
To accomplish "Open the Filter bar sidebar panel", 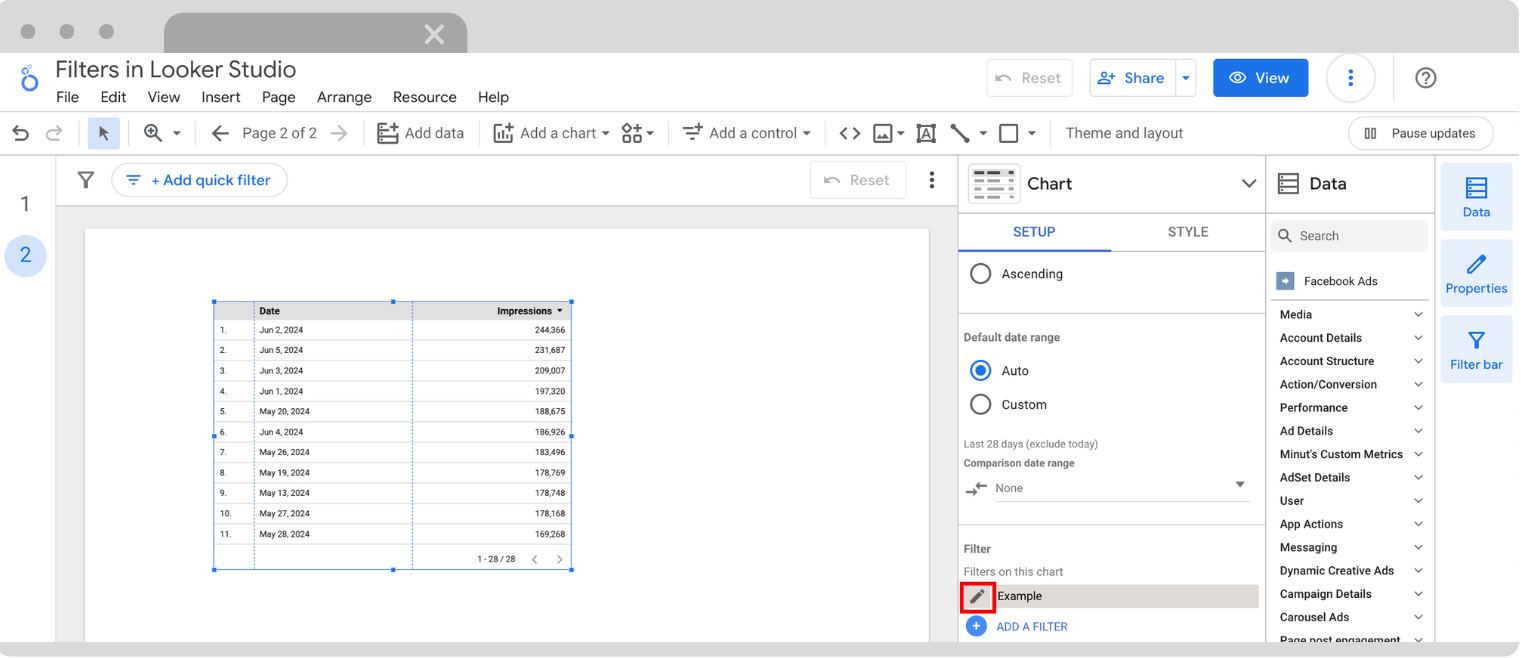I will (1476, 348).
